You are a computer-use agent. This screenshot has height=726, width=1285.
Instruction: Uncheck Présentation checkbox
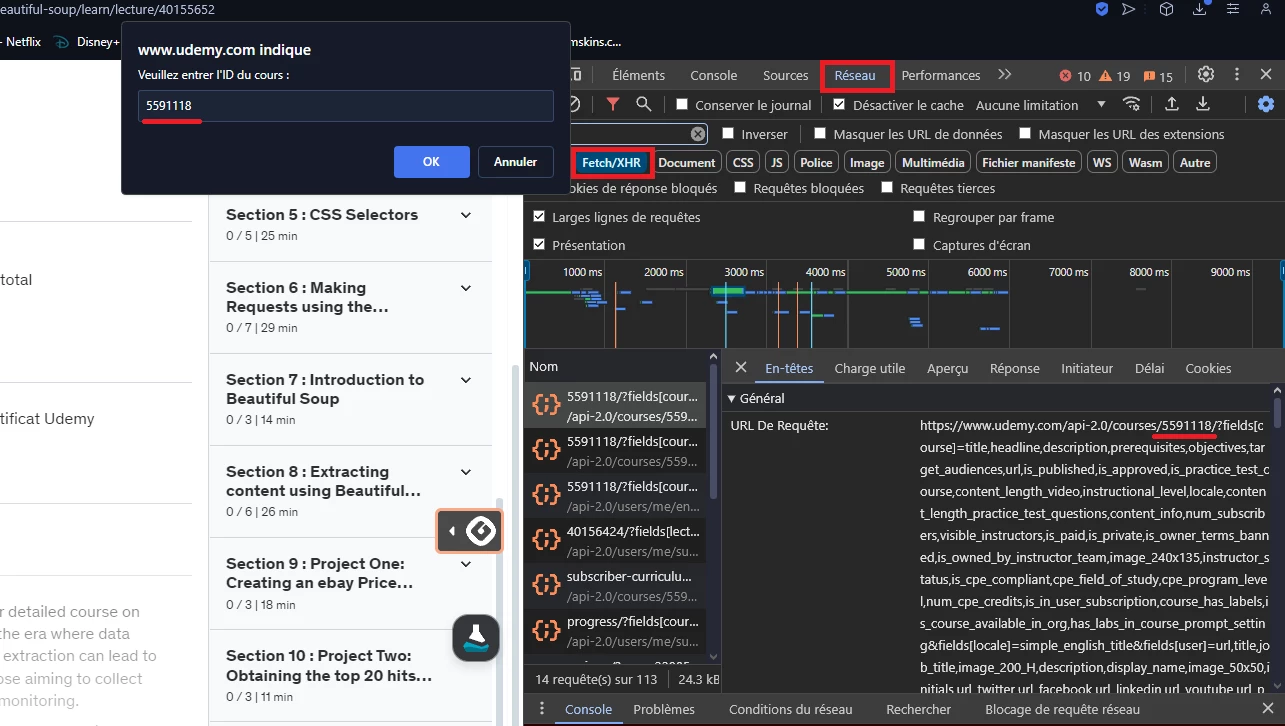coord(539,245)
